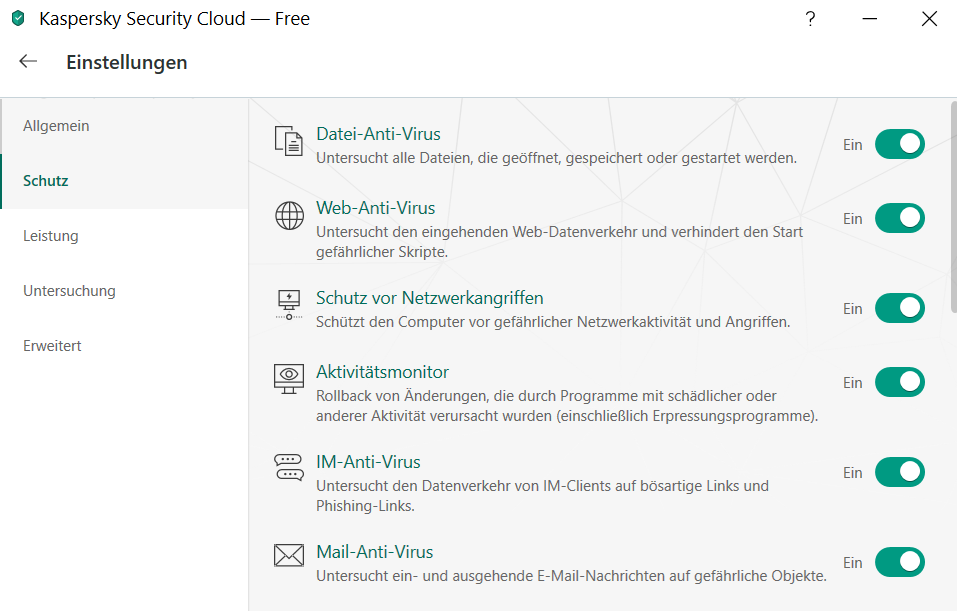Click the IM-Anti-Virus chat bubbles icon

(x=288, y=467)
